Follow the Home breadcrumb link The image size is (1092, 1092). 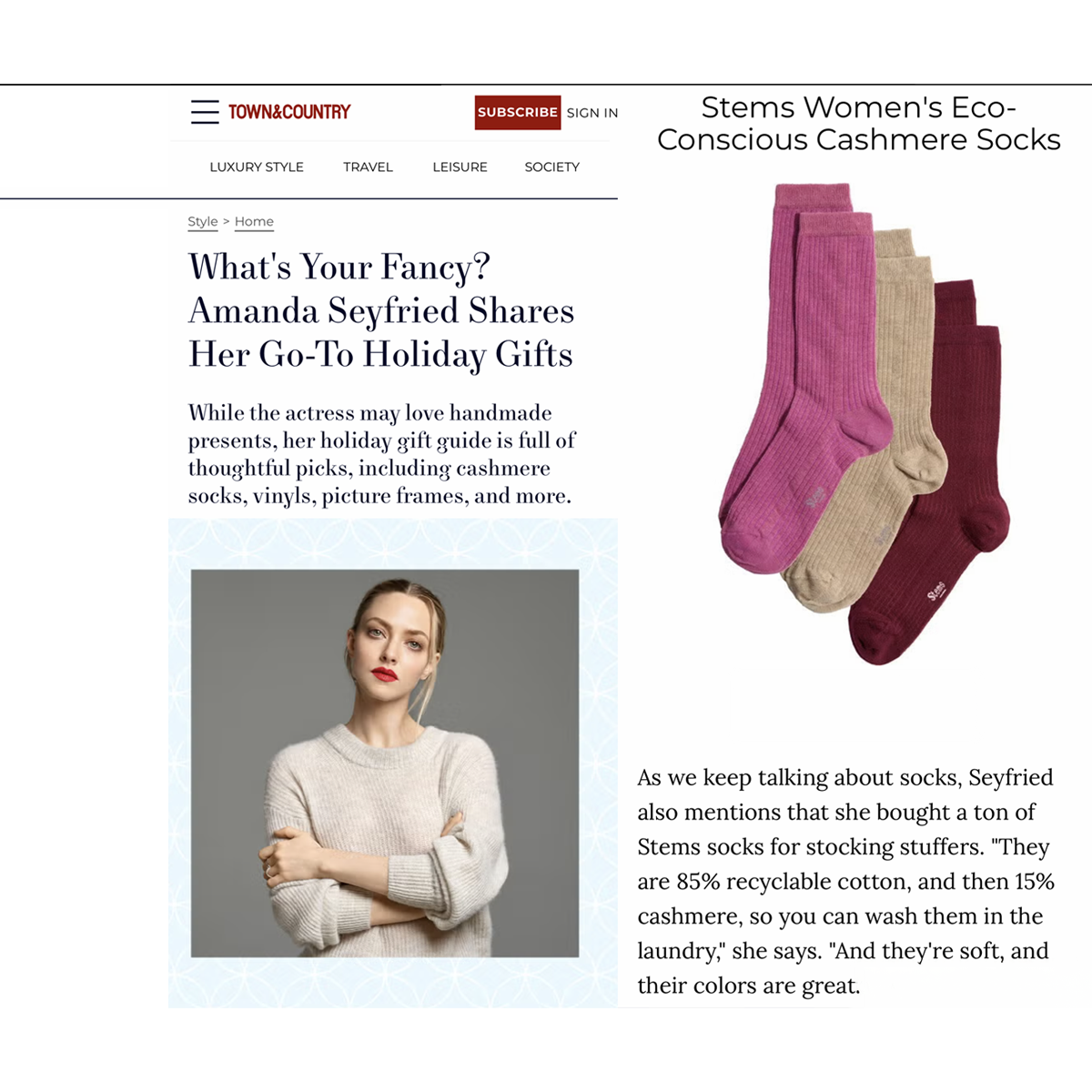click(254, 221)
